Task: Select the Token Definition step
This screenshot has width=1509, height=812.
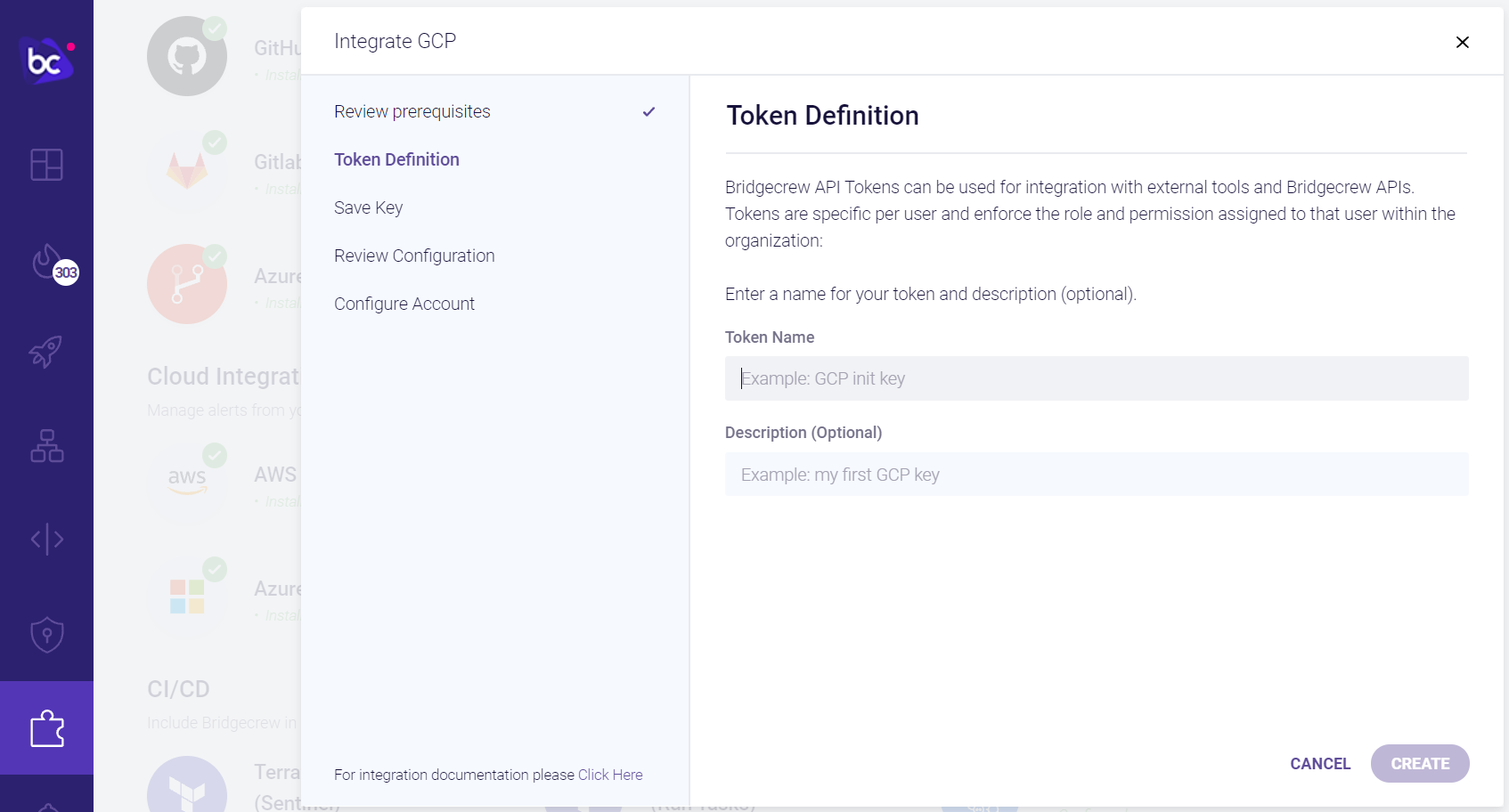Action: click(x=396, y=159)
